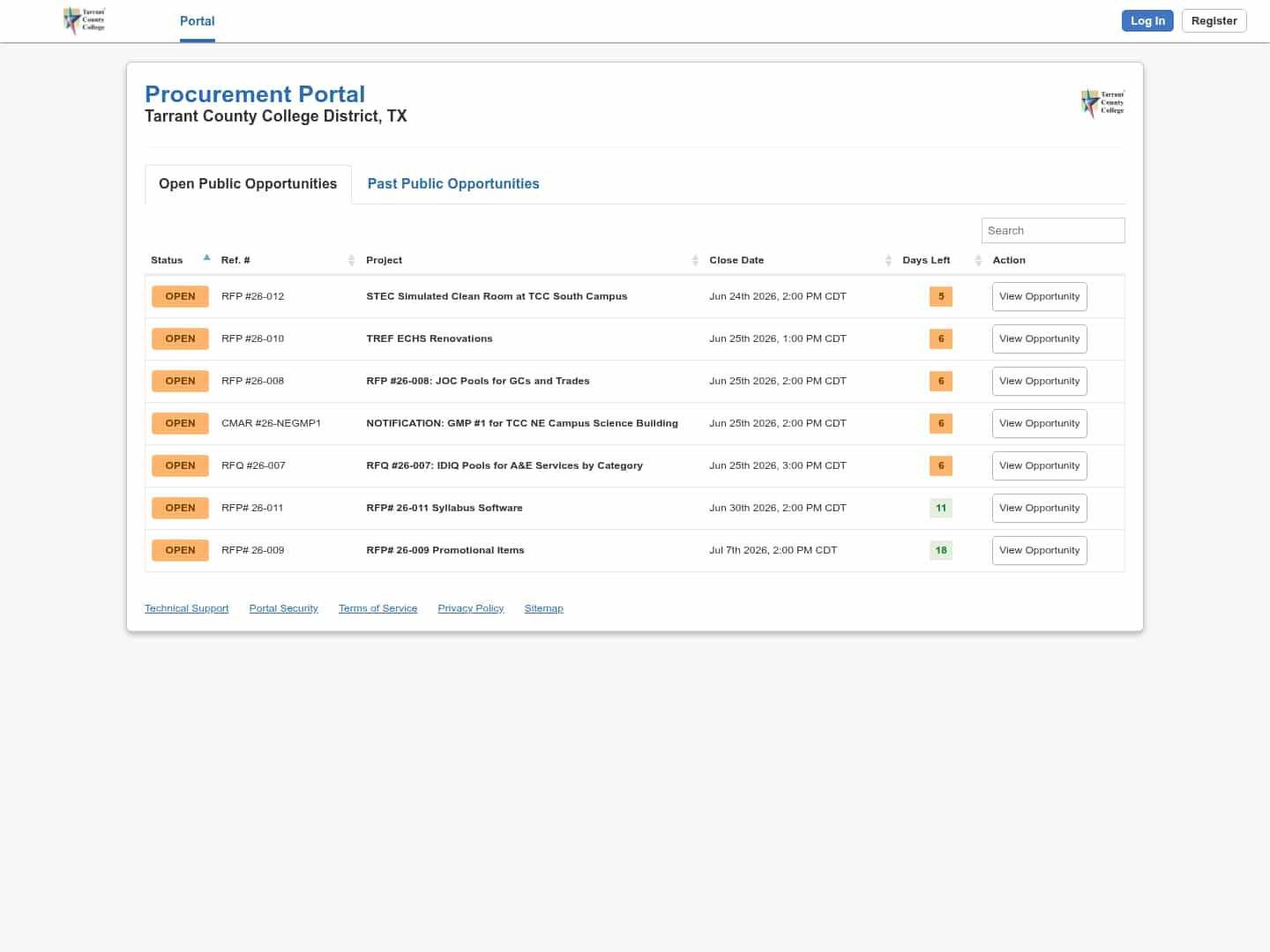Click close date Jul 7th 2026, 2:00 PM CDT

(773, 551)
